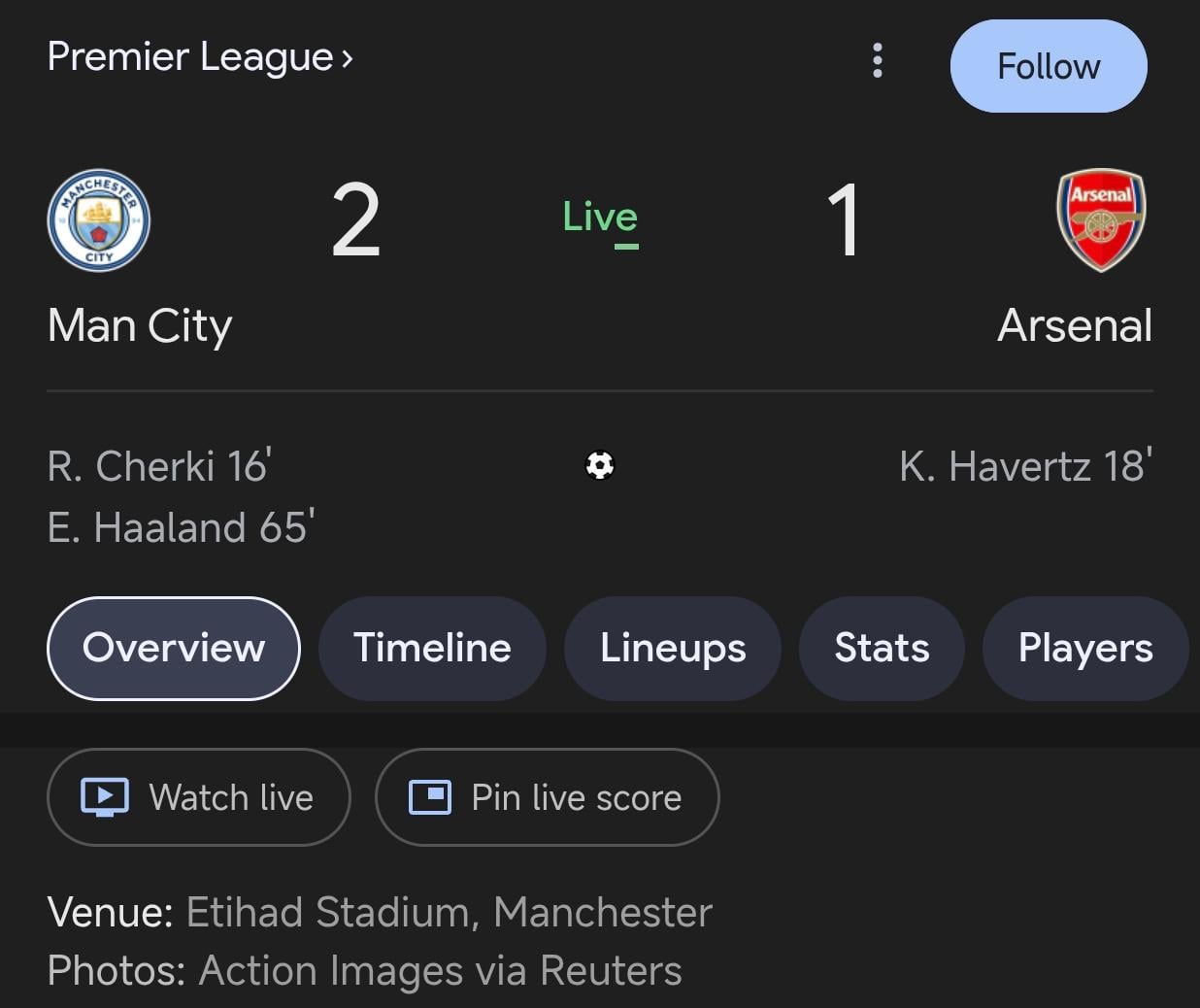
Task: Click the green Live status indicator
Action: (600, 218)
